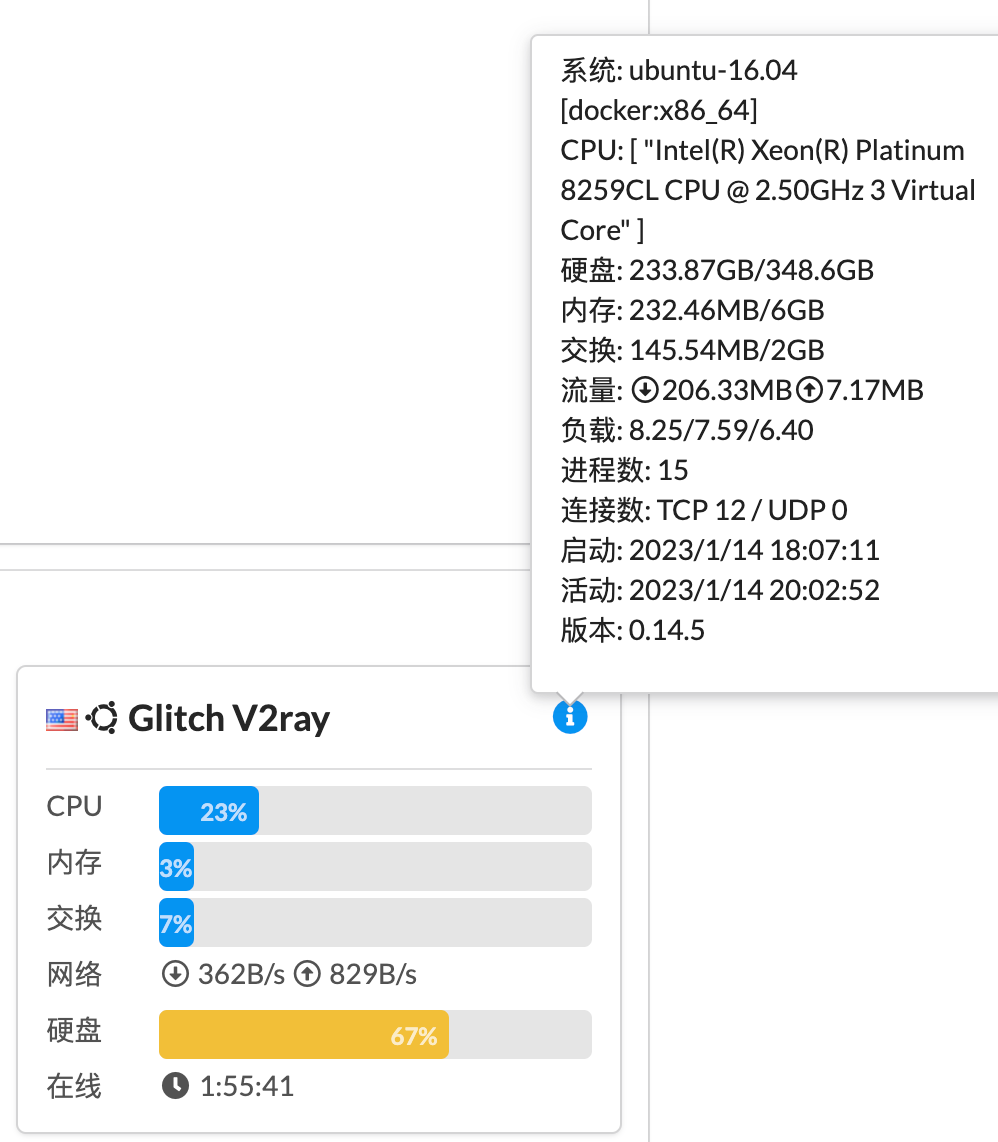The height and width of the screenshot is (1142, 998).
Task: Click the Glitch V2ray server title
Action: 229,719
